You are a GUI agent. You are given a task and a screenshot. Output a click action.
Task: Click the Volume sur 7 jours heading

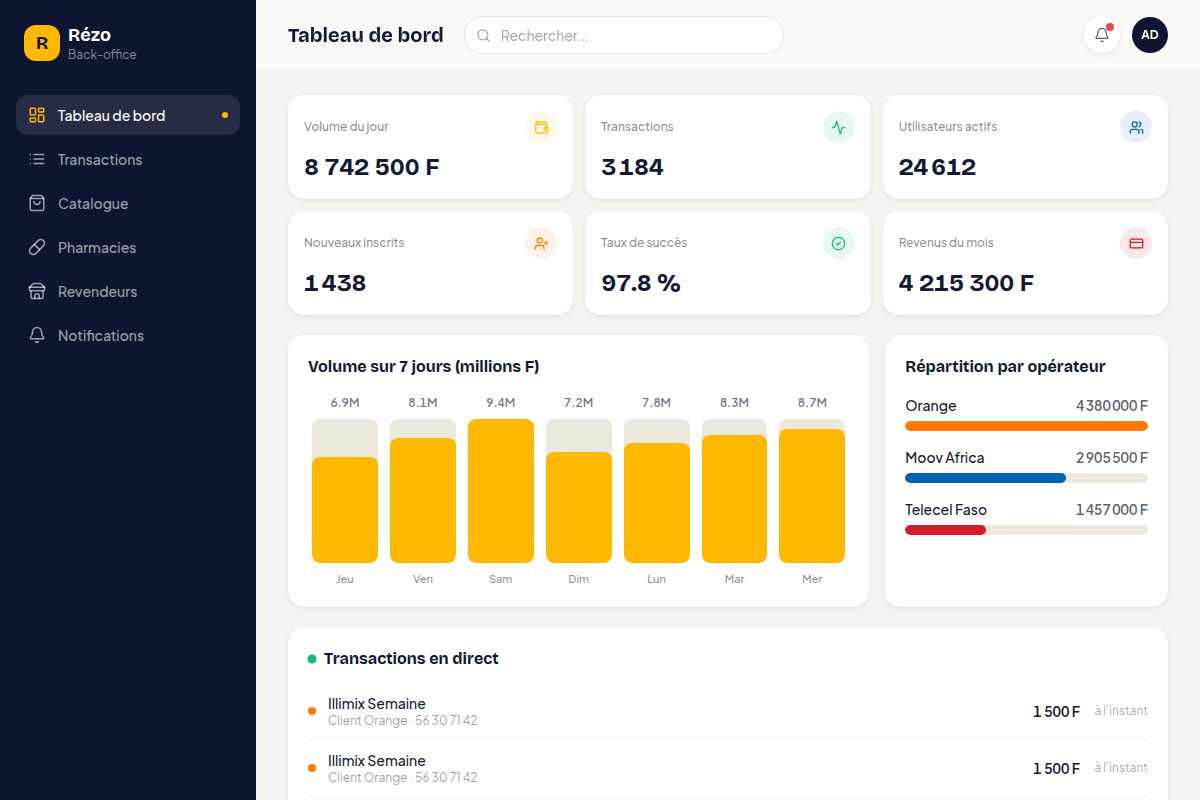[424, 367]
